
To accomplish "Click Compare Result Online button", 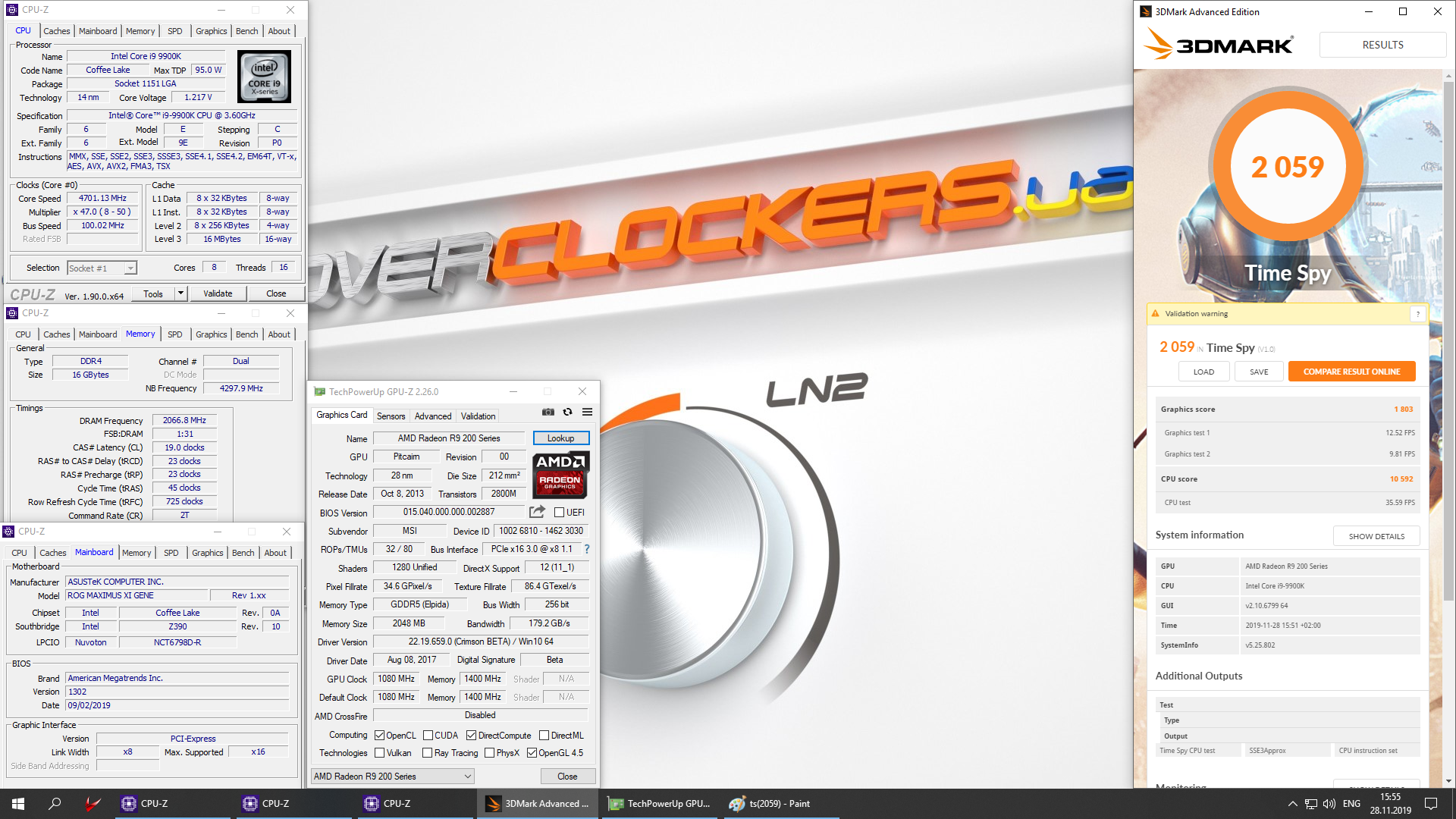I will [1351, 372].
